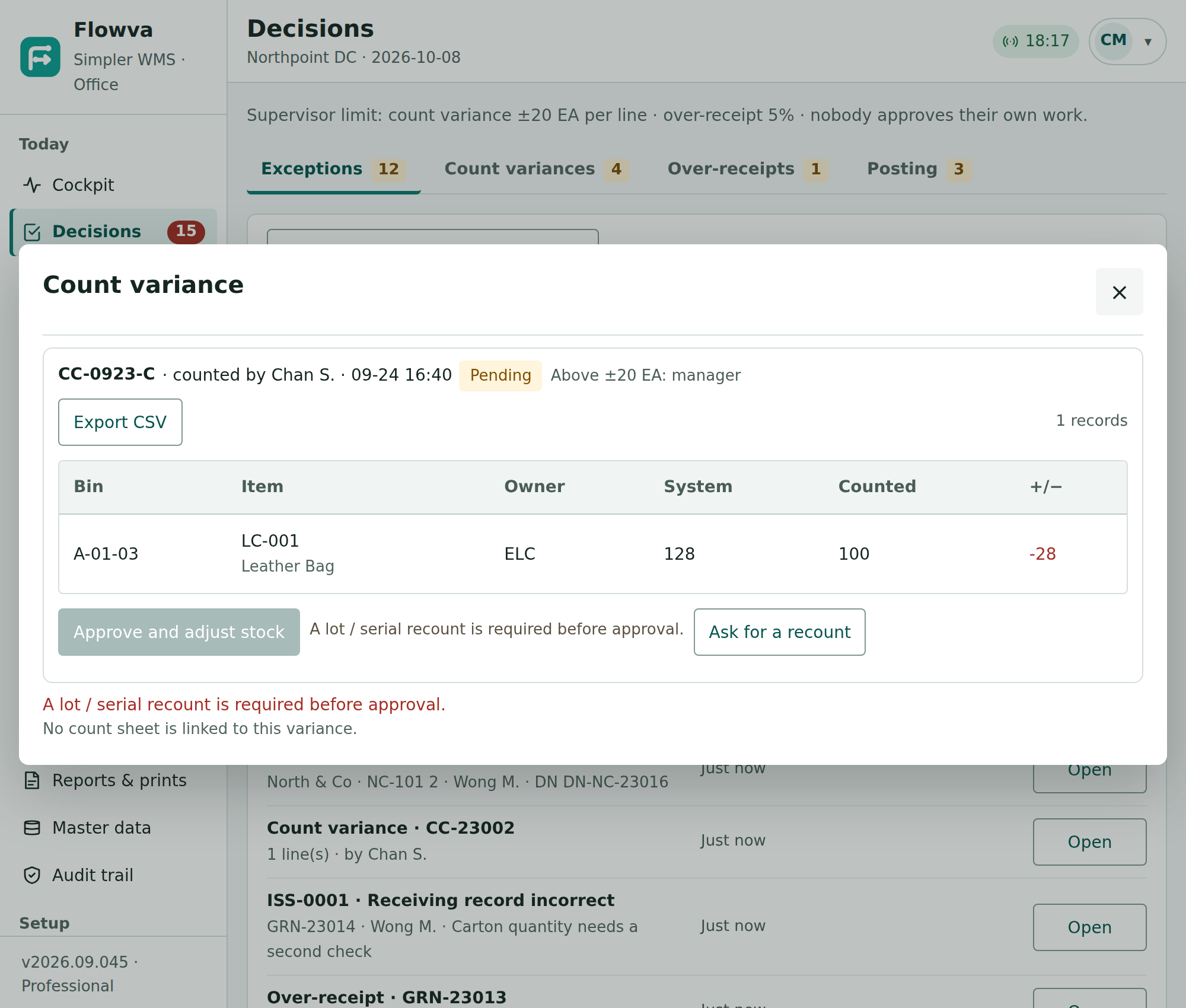The height and width of the screenshot is (1008, 1186).
Task: Click the CM user avatar
Action: (x=1113, y=40)
